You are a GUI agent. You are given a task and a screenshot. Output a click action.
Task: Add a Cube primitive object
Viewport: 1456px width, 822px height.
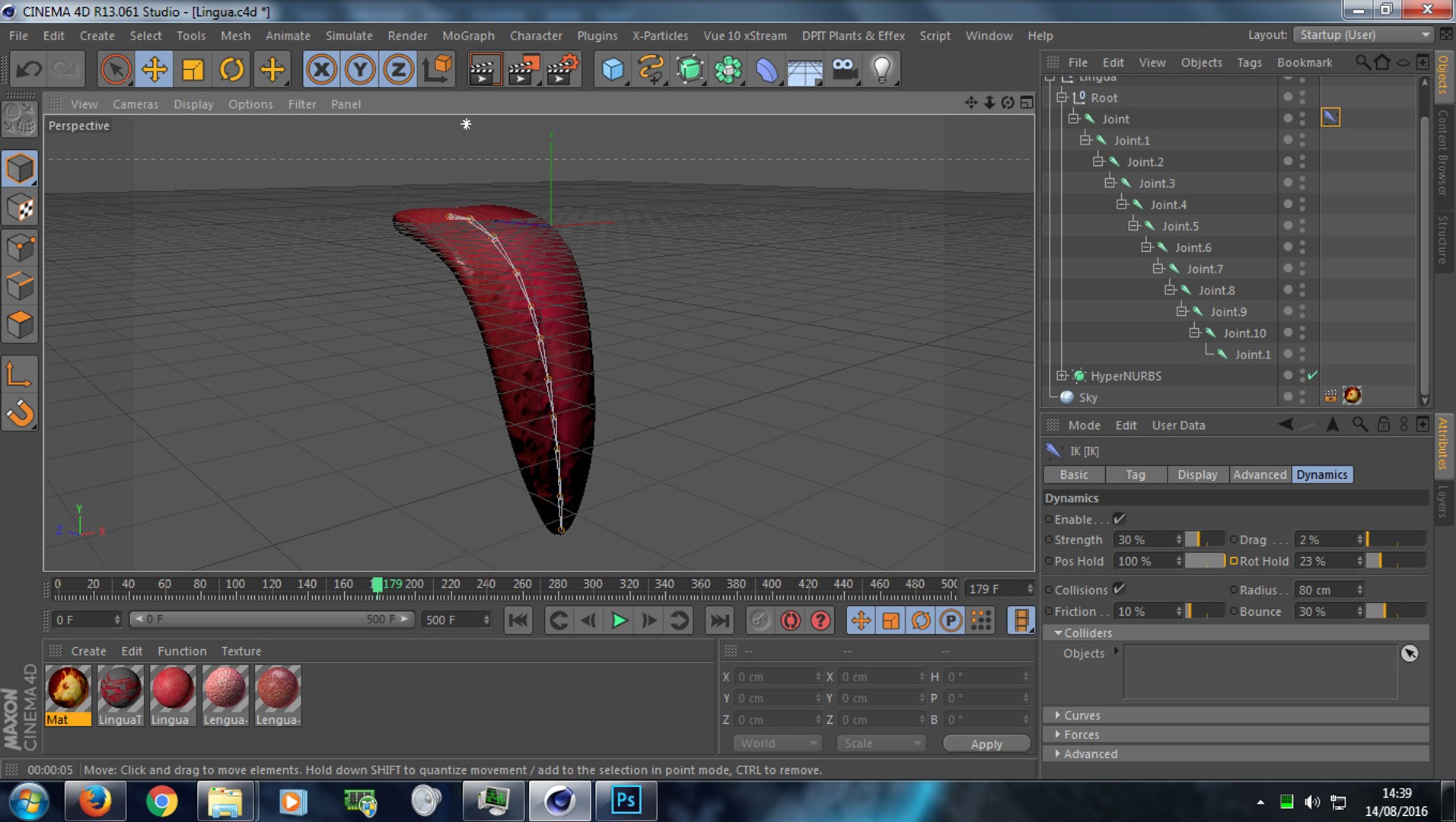(613, 70)
